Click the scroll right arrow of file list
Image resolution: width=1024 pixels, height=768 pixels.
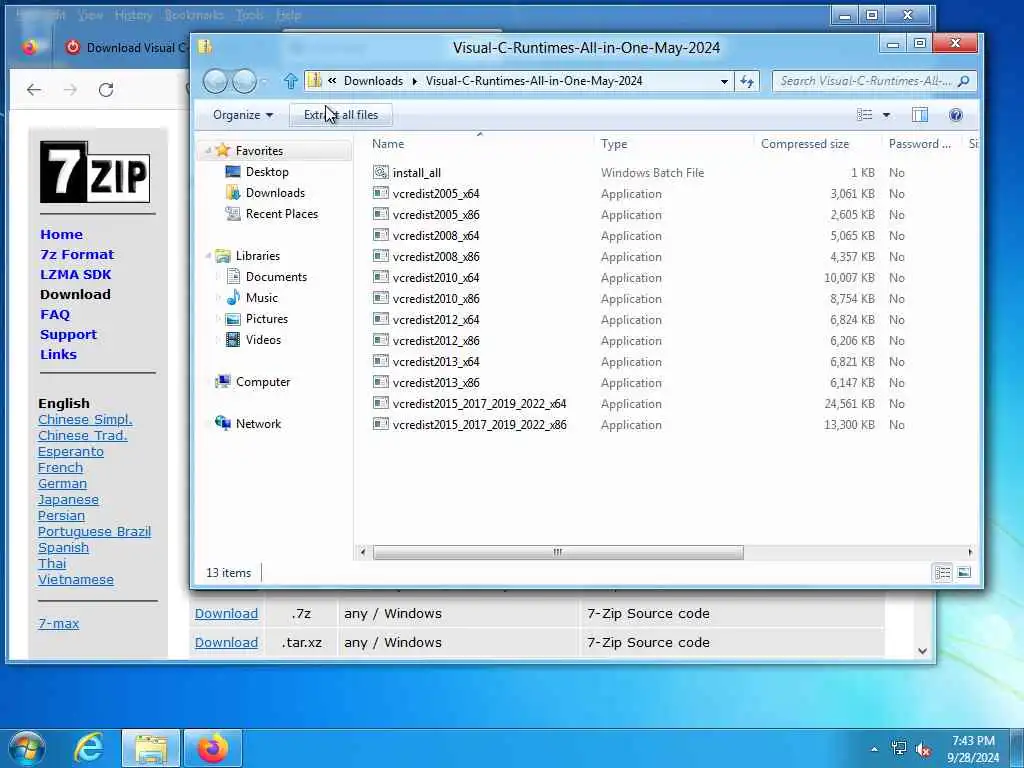970,552
